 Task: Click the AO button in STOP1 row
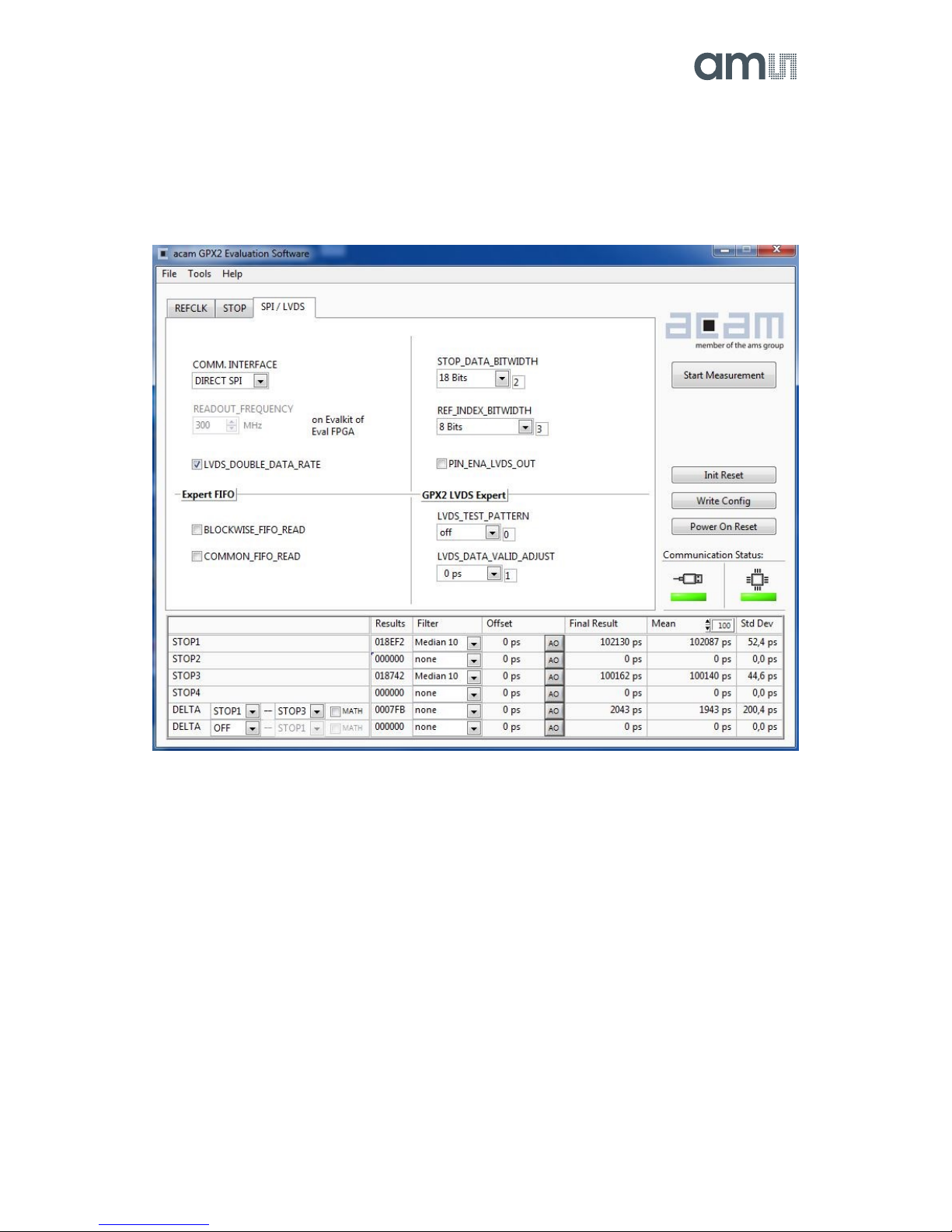tap(553, 644)
